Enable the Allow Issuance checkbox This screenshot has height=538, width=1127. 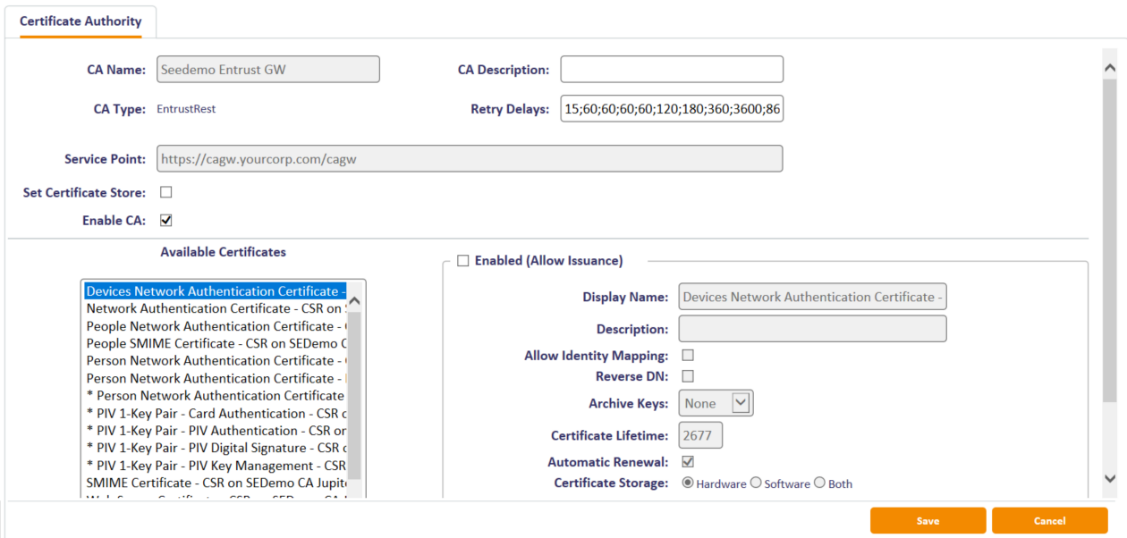tap(463, 261)
